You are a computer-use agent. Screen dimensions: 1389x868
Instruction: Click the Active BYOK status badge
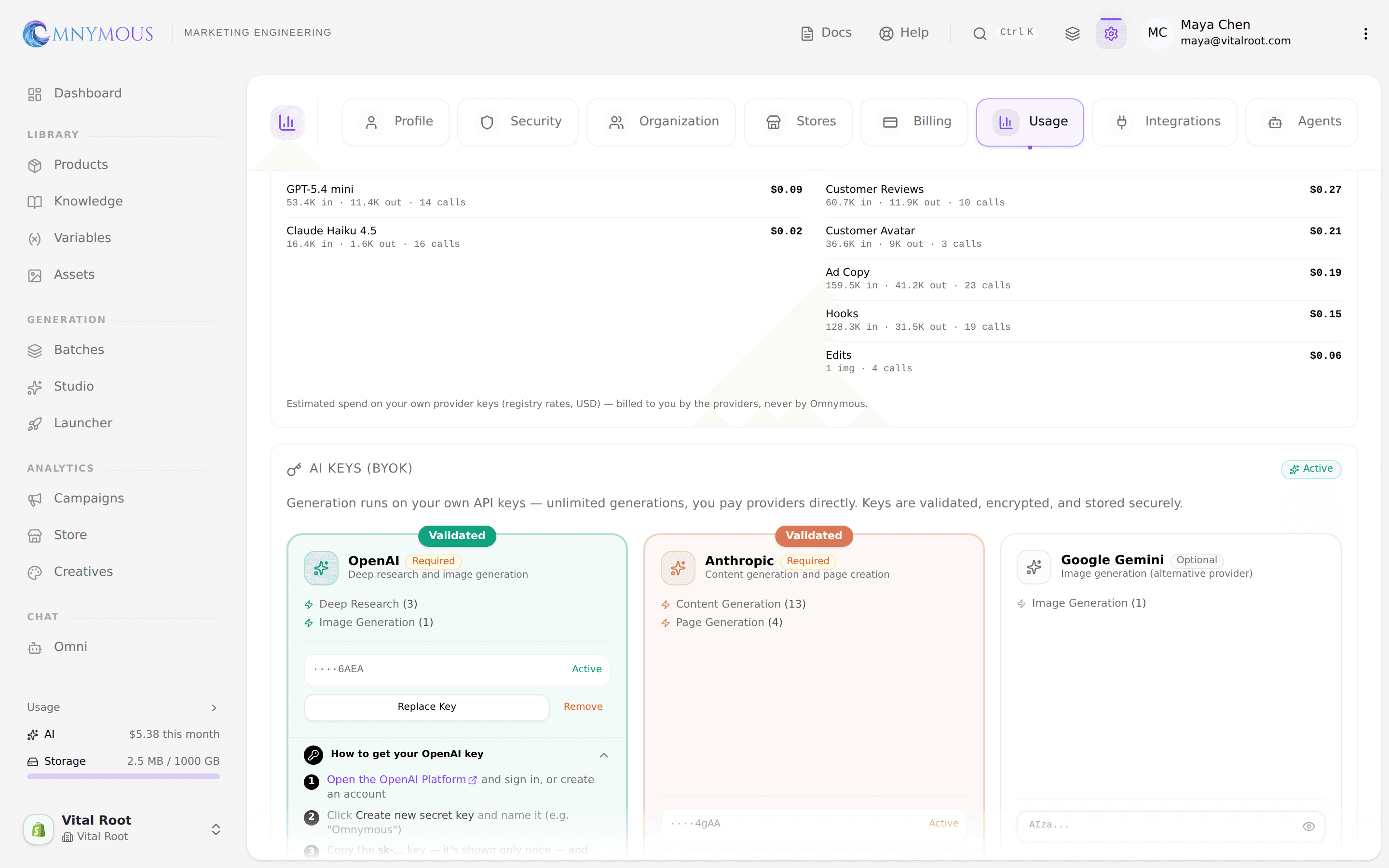coord(1311,469)
